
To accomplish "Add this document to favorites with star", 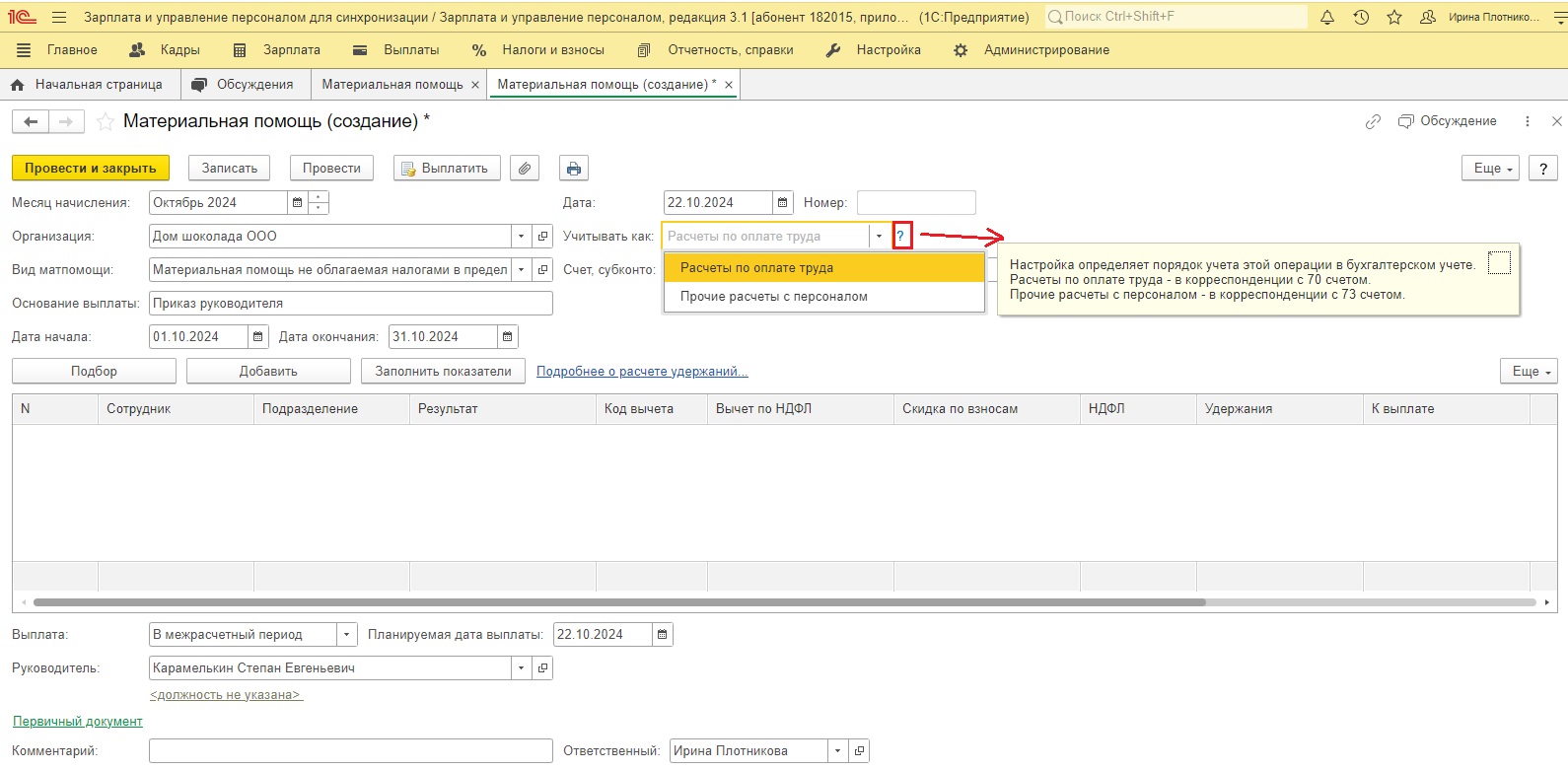I will coord(105,121).
